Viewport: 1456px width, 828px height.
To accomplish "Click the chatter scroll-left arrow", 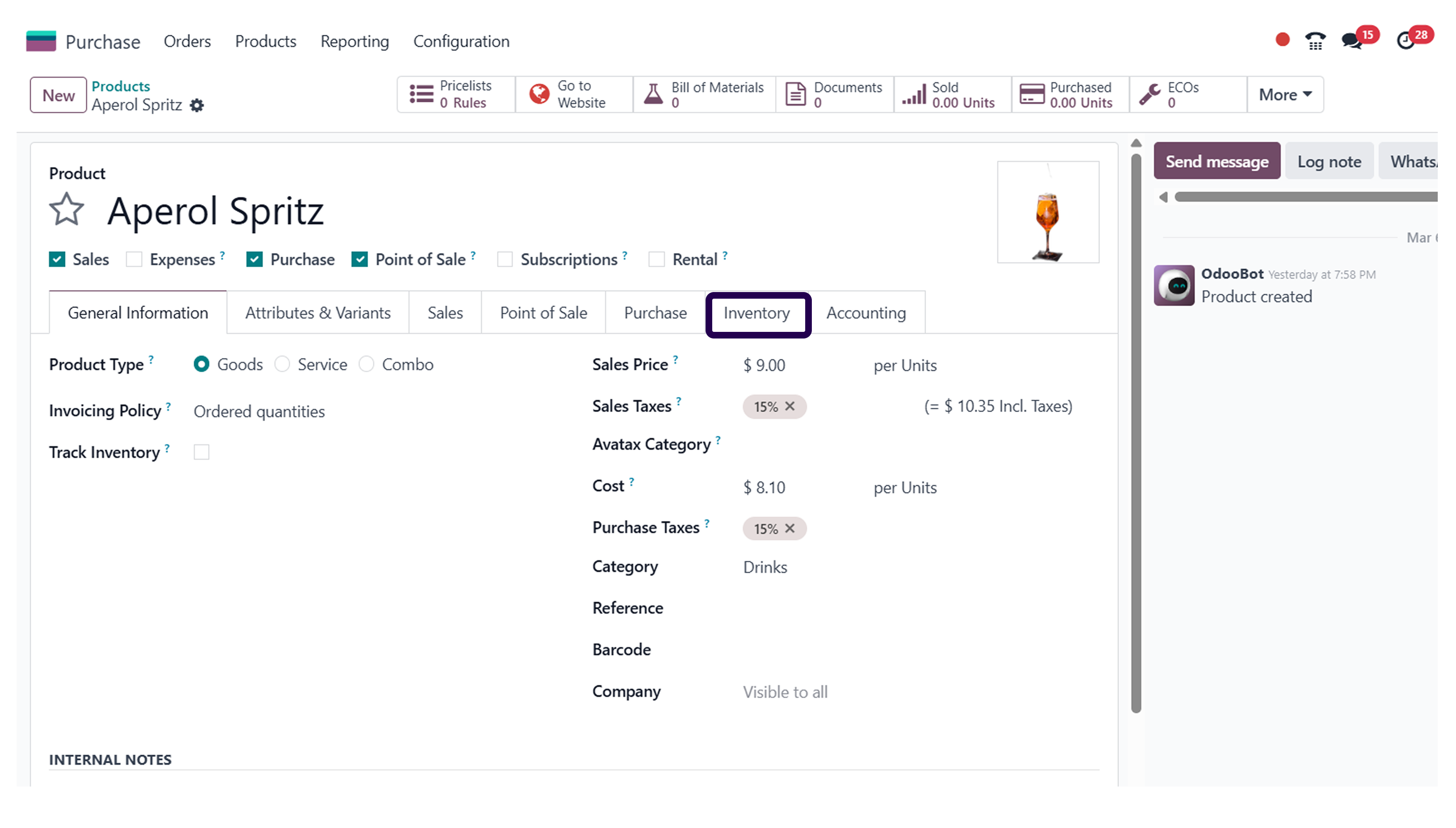I will pos(1163,197).
